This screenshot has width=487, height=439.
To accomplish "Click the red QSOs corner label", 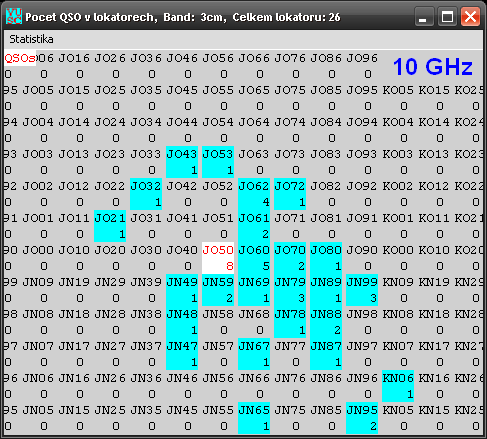I will [x=20, y=58].
